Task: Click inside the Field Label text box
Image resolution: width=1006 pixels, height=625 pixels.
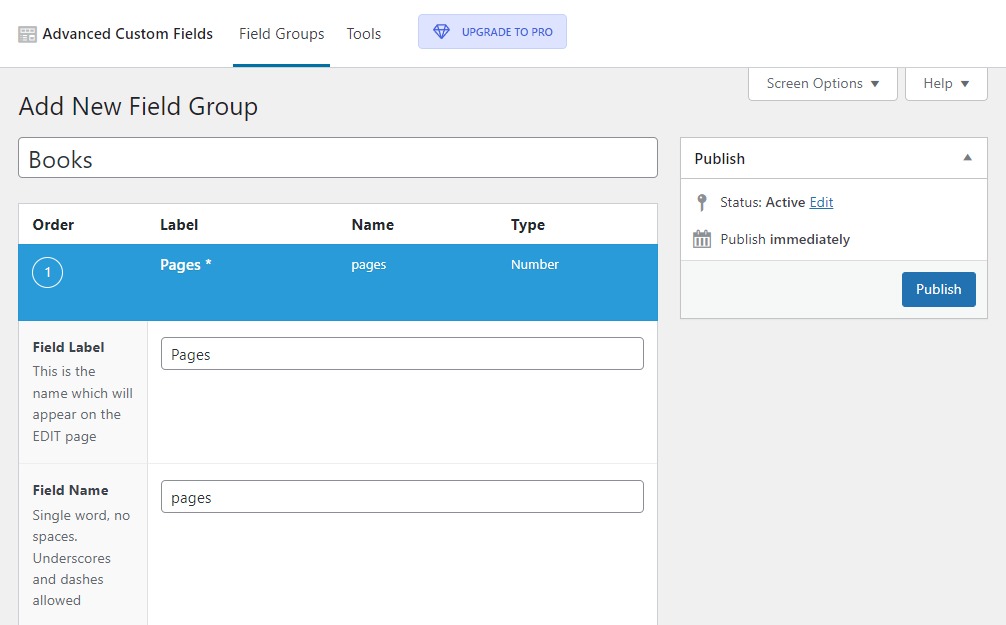Action: click(402, 353)
